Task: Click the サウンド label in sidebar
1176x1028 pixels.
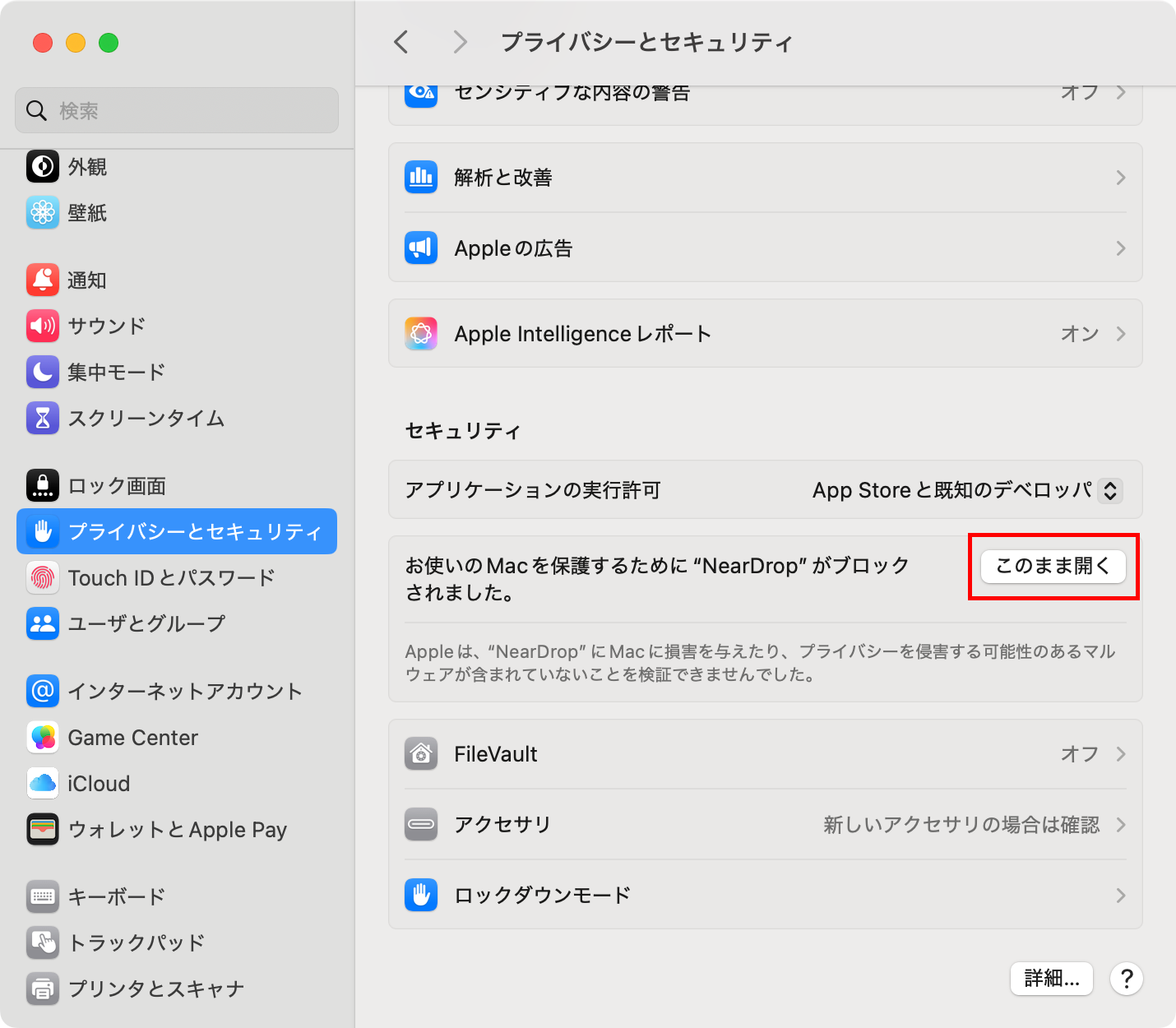Action: (x=107, y=326)
